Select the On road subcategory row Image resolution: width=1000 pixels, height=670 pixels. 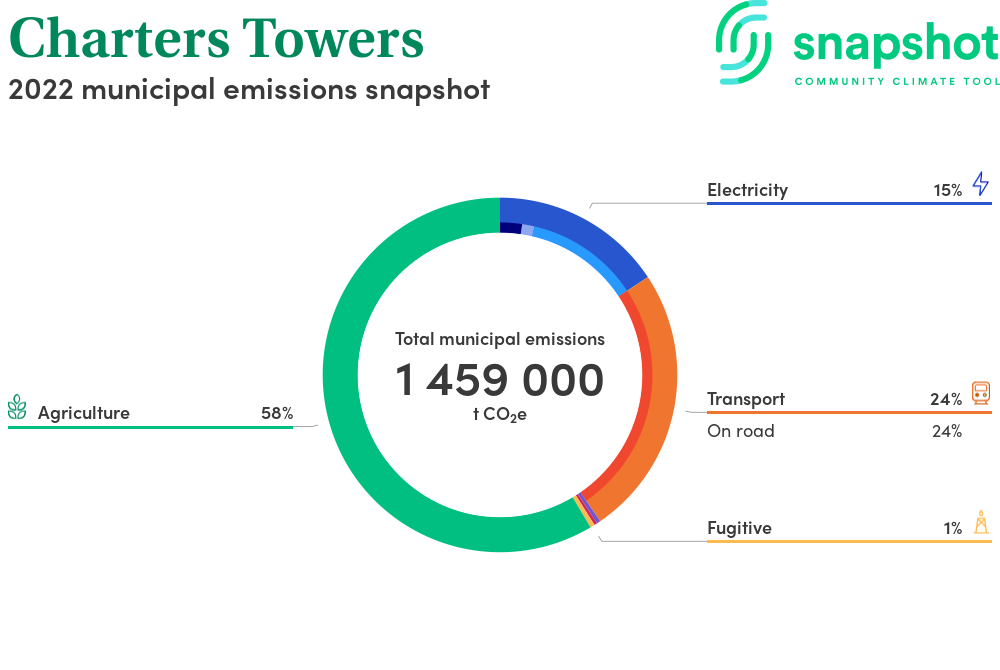click(x=740, y=431)
